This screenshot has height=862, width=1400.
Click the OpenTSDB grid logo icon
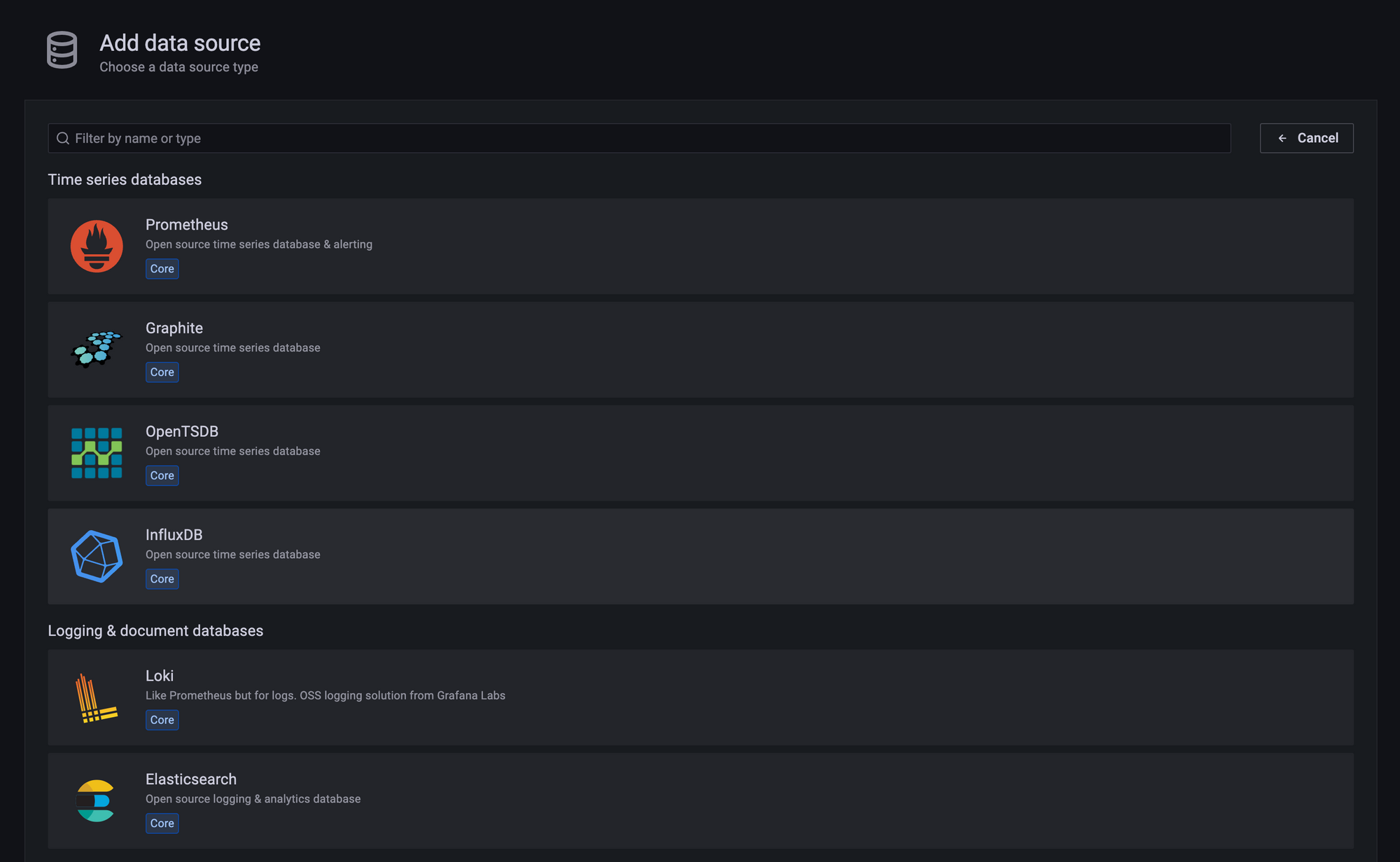97,453
